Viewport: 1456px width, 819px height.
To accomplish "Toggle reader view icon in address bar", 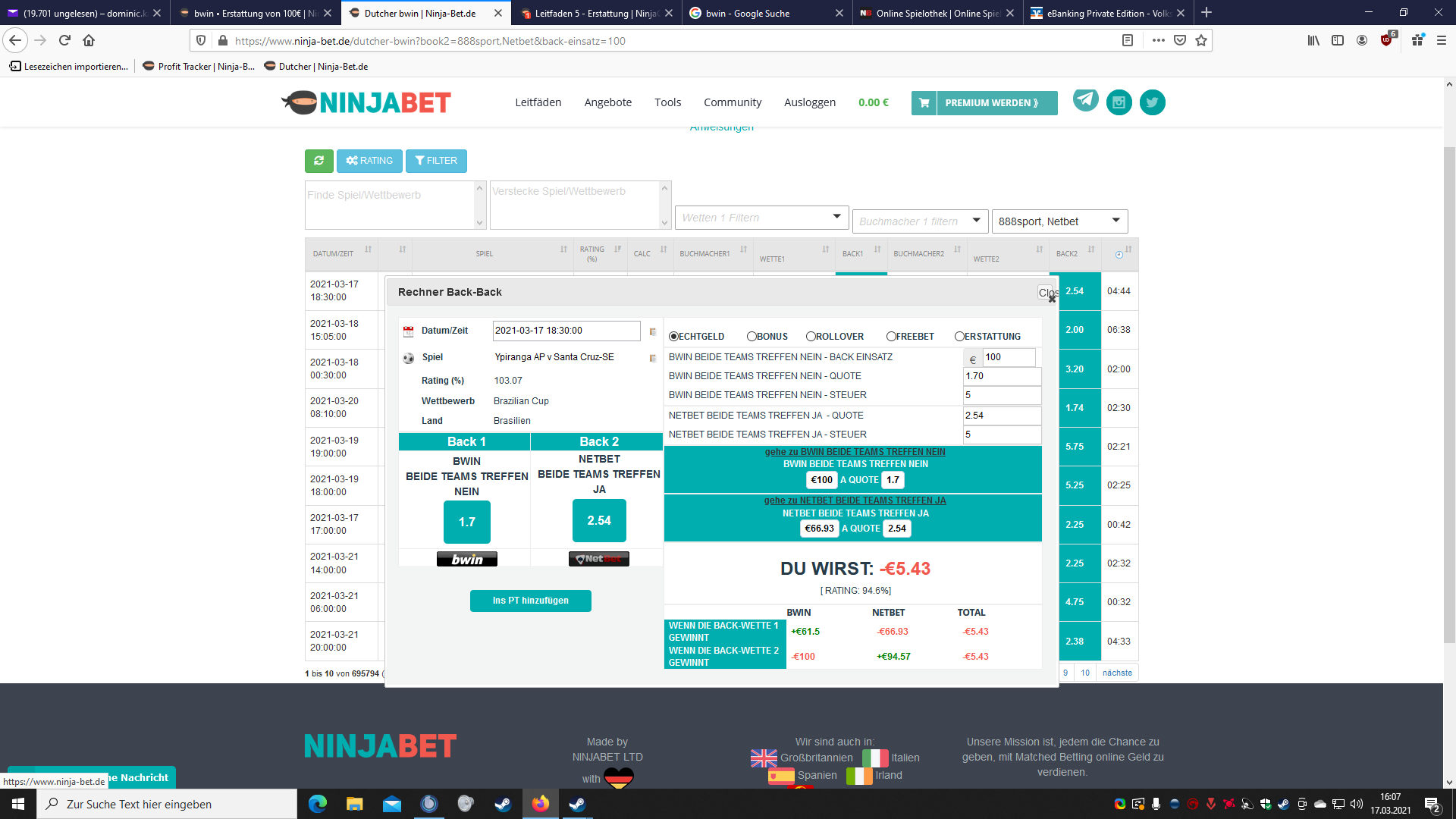I will [x=1128, y=40].
